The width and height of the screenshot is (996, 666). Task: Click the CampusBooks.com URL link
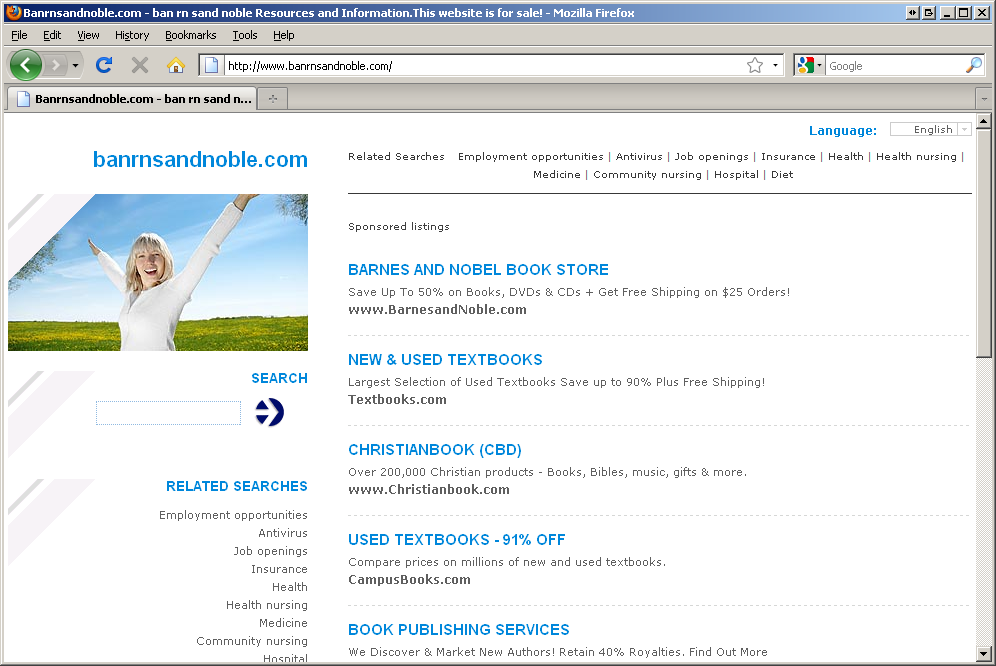(409, 580)
